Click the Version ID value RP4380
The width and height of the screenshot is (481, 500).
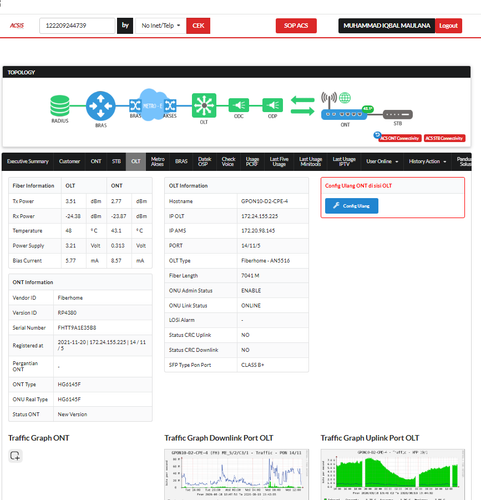click(67, 313)
